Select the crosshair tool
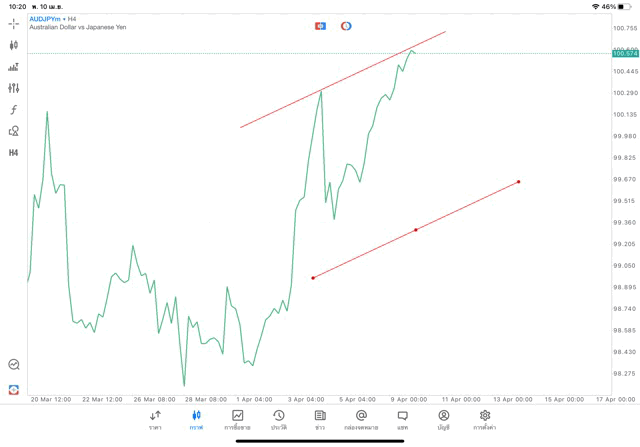 pos(13,23)
